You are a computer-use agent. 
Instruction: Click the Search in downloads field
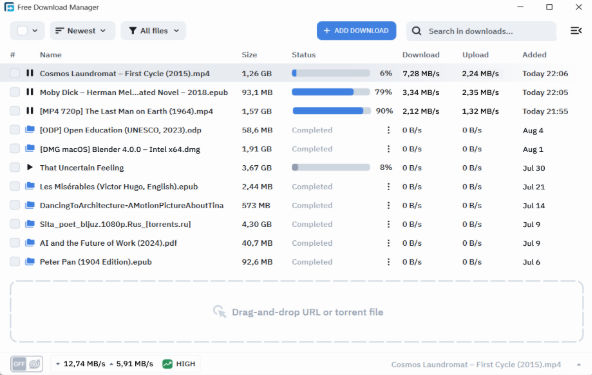tap(481, 31)
